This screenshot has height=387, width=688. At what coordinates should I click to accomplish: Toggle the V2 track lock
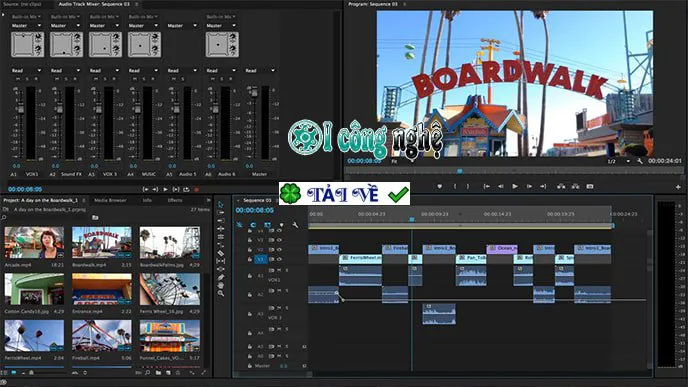click(250, 250)
